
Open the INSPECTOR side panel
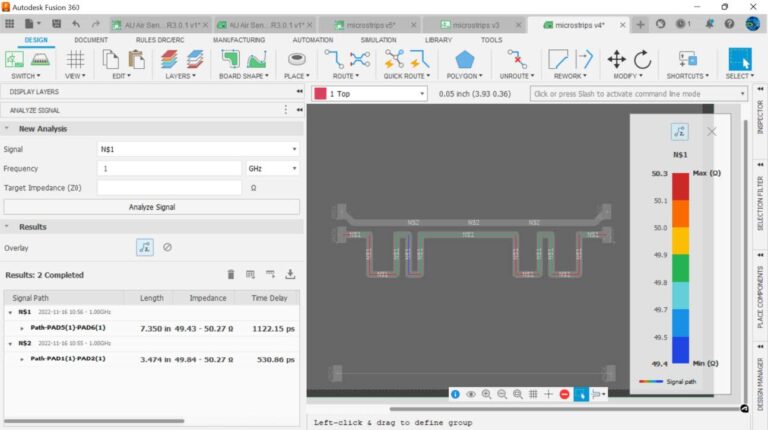pyautogui.click(x=760, y=116)
